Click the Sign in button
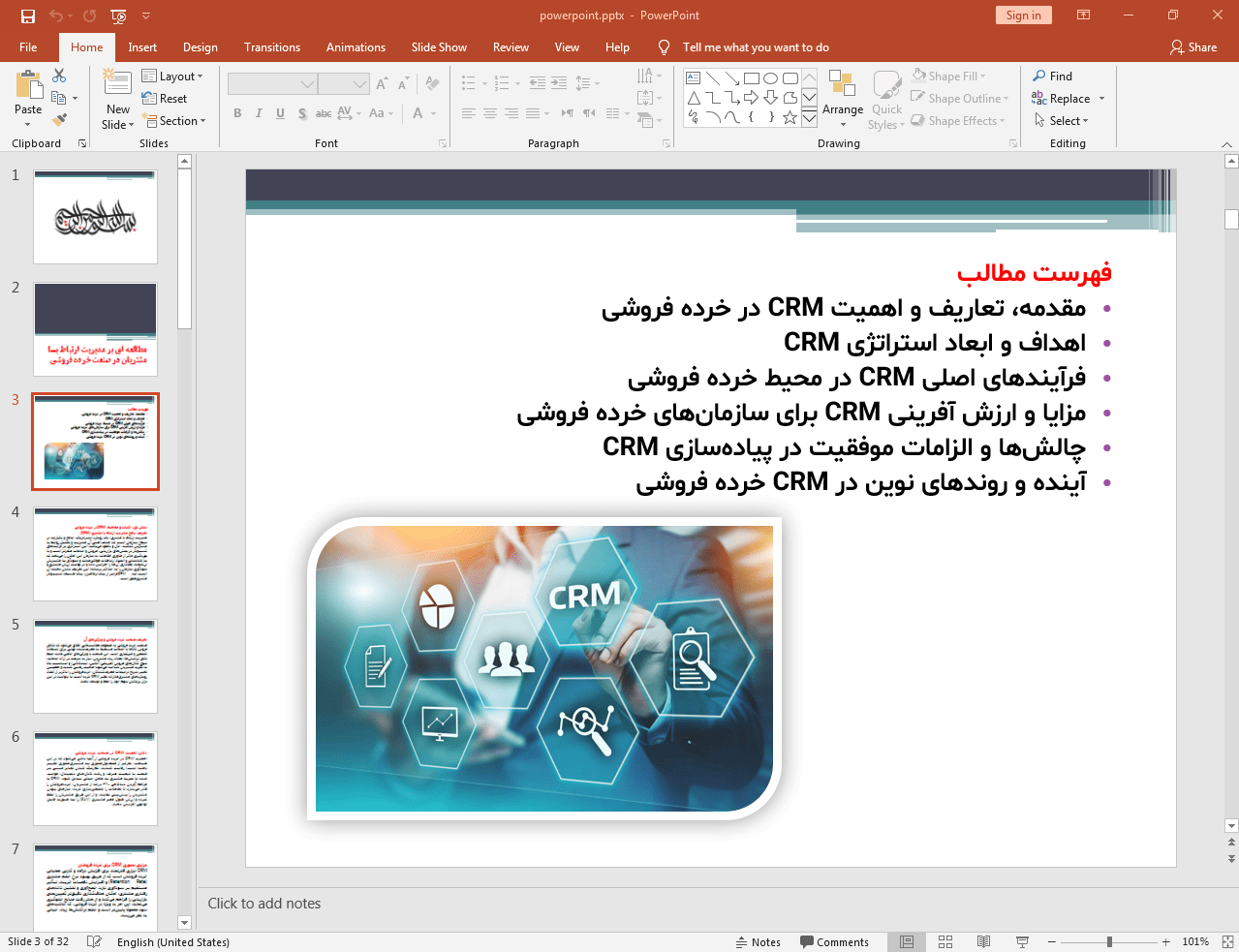1239x952 pixels. [x=1023, y=15]
